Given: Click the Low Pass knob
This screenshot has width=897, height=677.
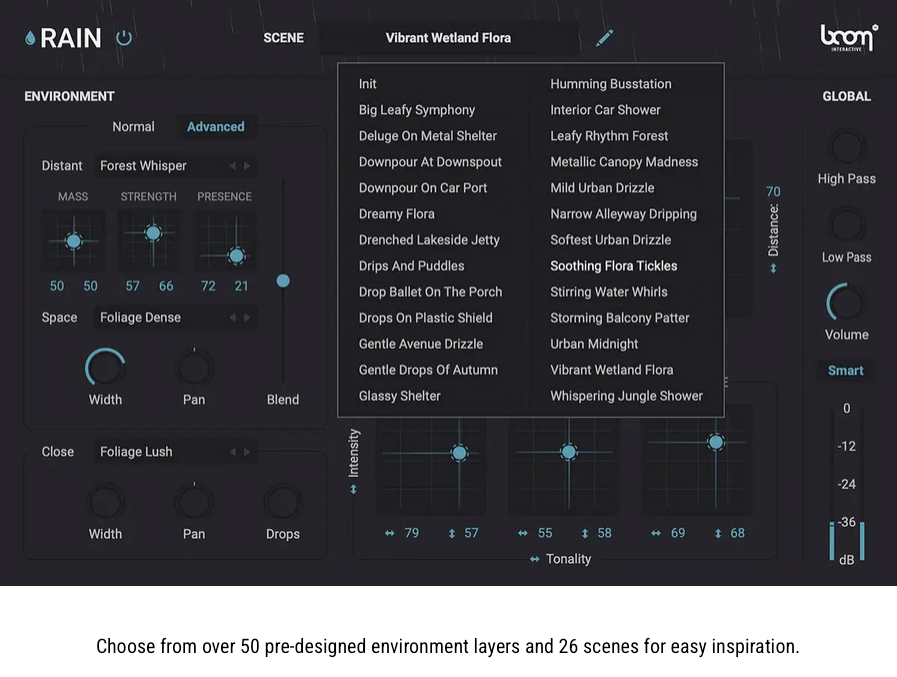Looking at the screenshot, I should pyautogui.click(x=846, y=225).
